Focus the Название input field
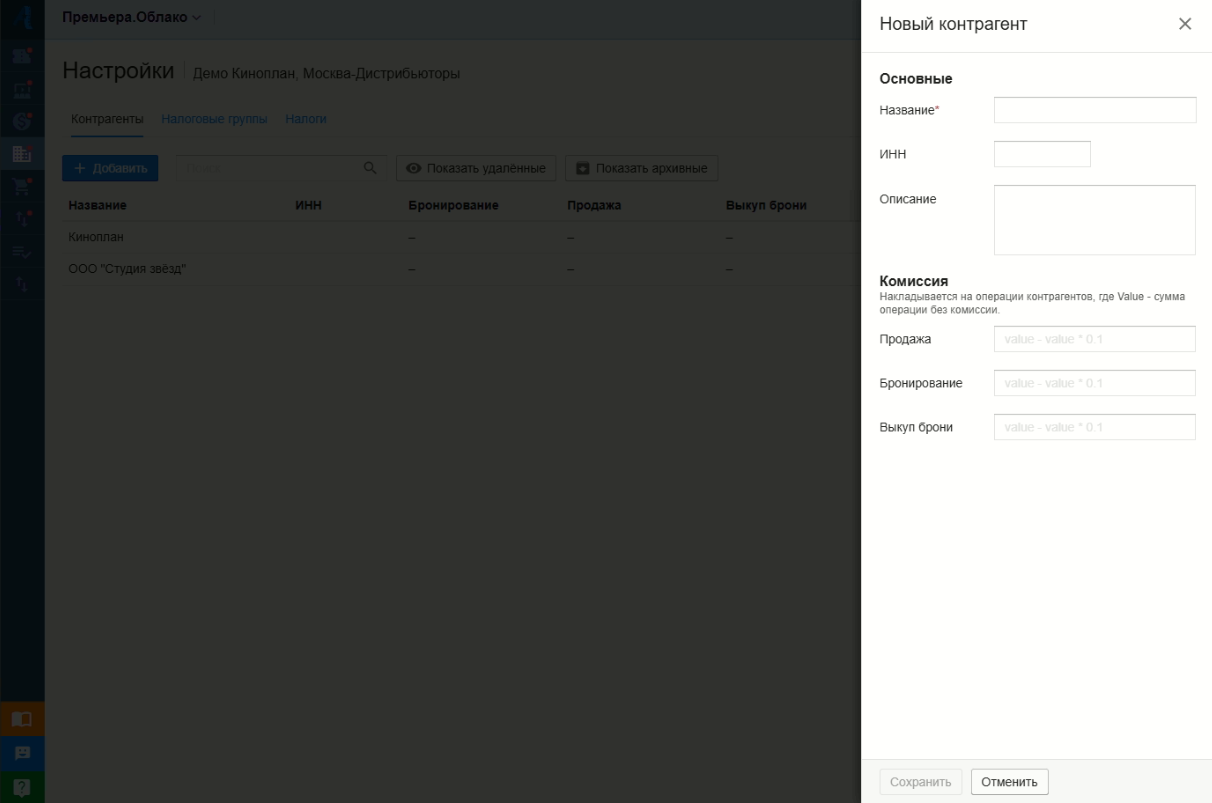Screen dimensions: 1212x803 [1095, 110]
